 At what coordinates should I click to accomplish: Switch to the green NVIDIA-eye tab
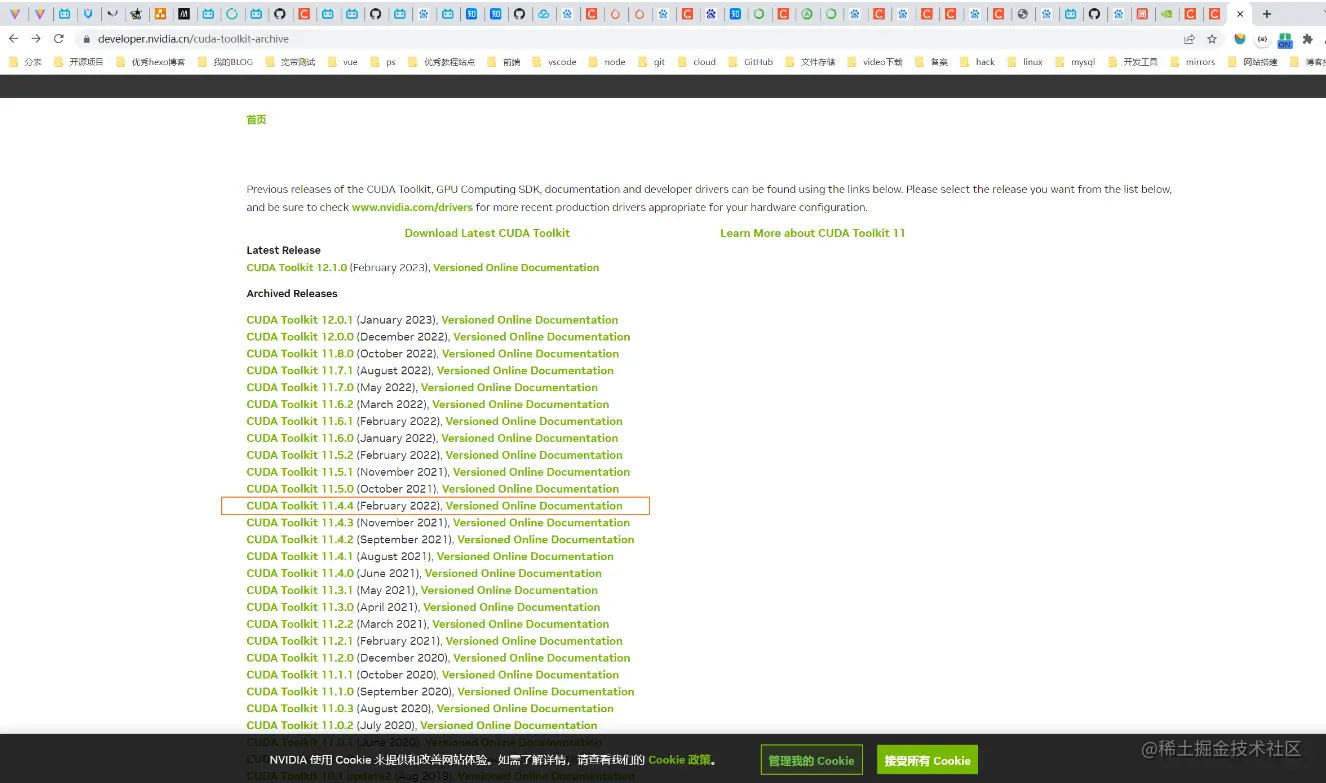[1165, 14]
